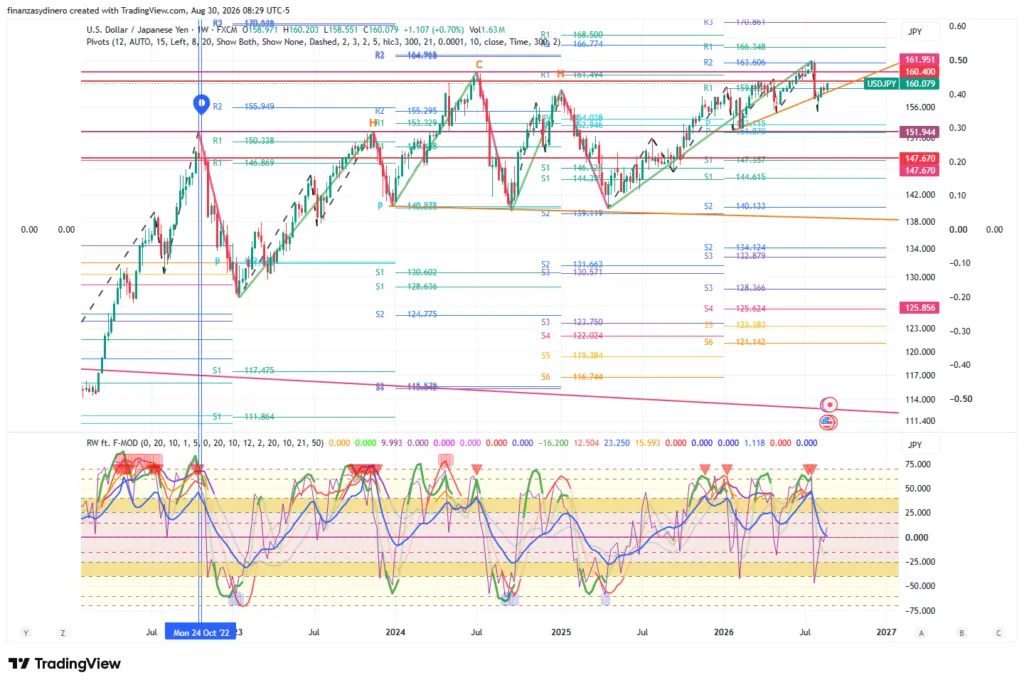The image size is (1024, 685).
Task: Click the 15.593 indicator value
Action: [x=647, y=443]
